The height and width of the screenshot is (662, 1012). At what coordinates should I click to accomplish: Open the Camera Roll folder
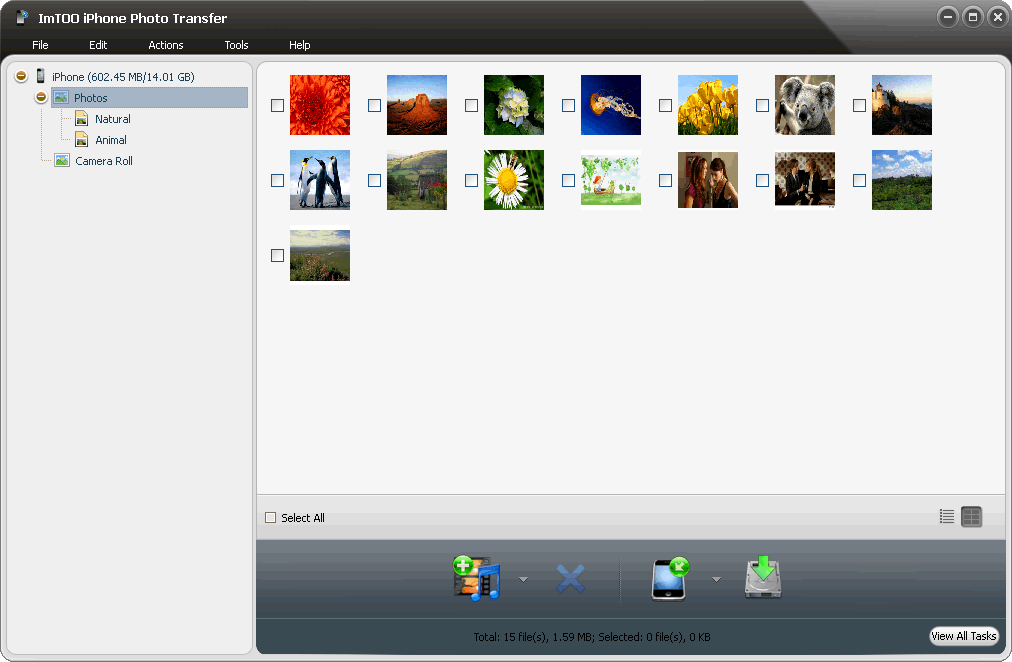(103, 161)
